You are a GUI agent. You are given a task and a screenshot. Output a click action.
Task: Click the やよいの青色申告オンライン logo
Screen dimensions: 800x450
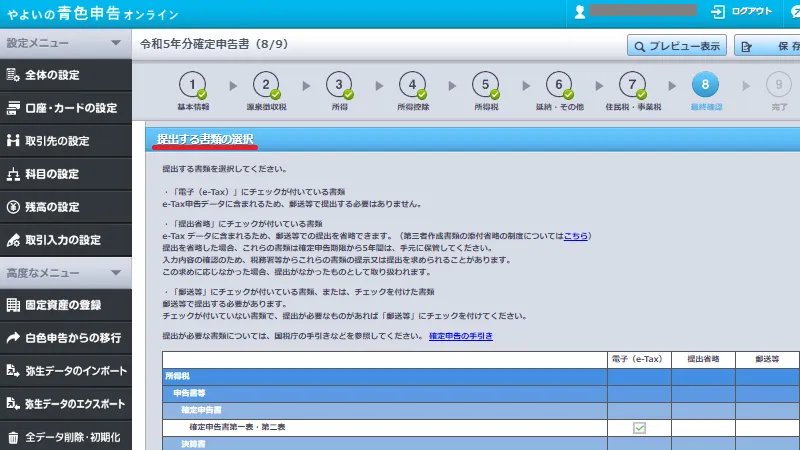[92, 13]
